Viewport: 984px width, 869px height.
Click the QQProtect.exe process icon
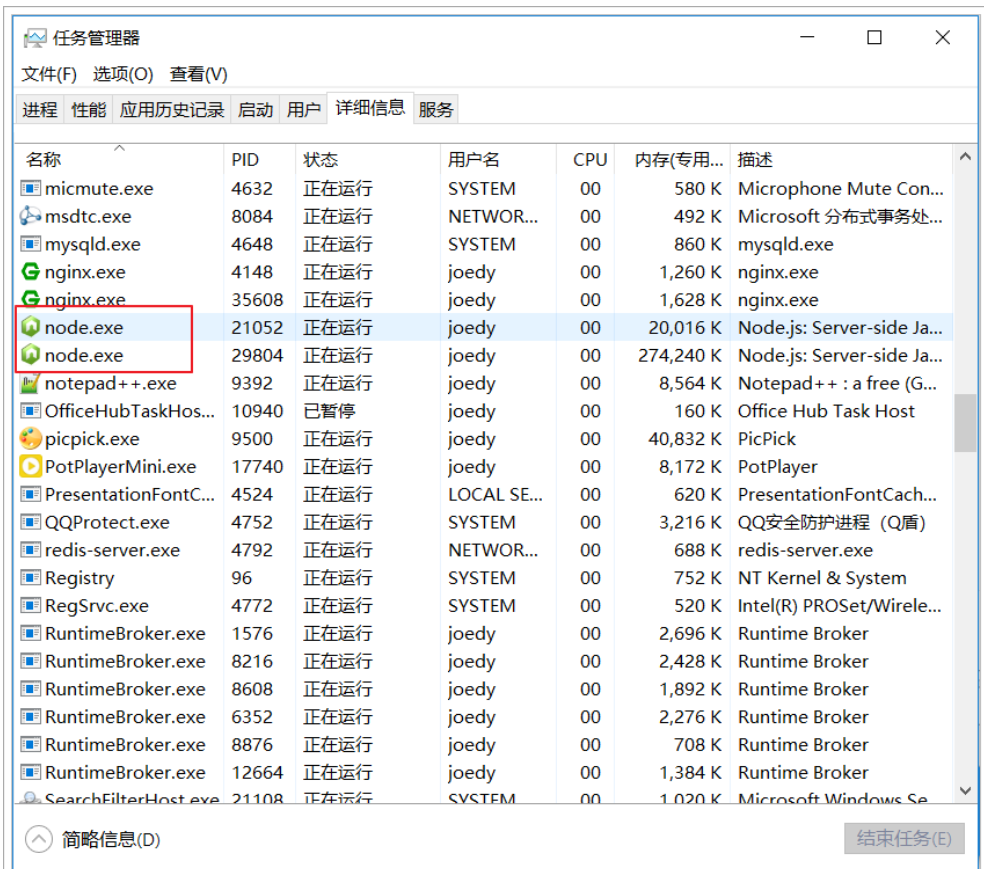pyautogui.click(x=31, y=521)
